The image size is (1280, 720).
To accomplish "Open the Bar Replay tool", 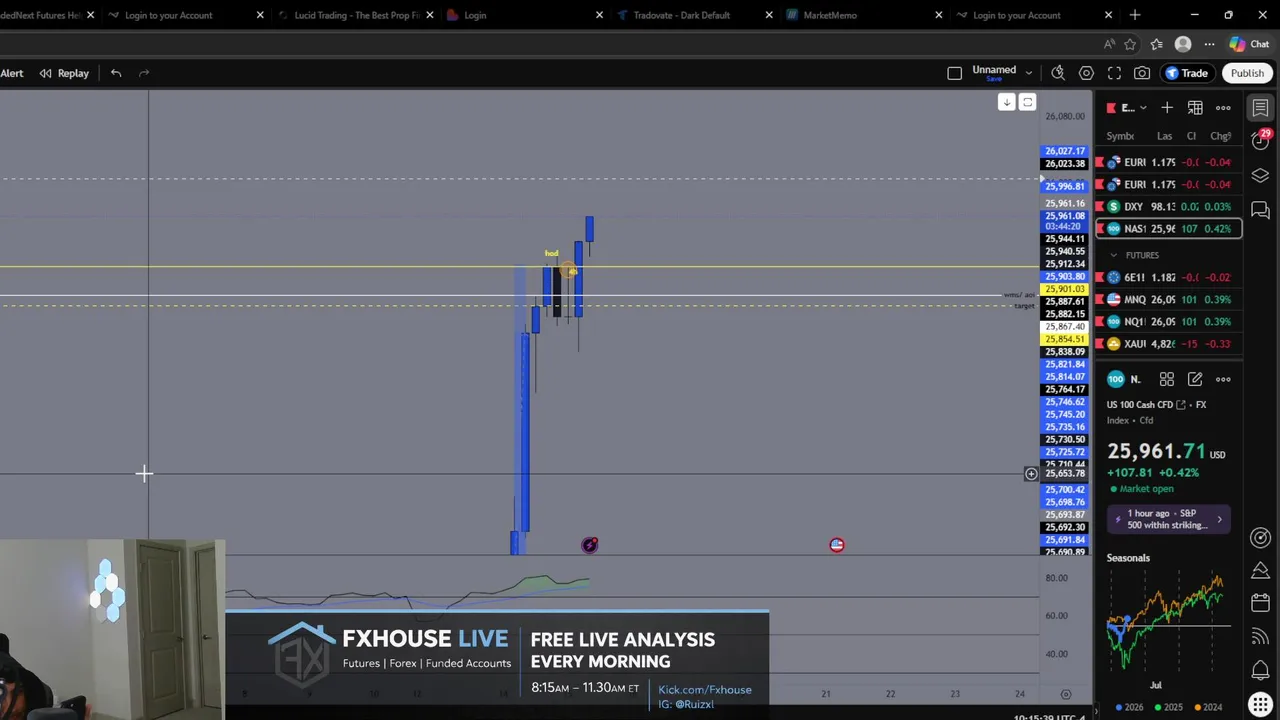I will (x=64, y=73).
